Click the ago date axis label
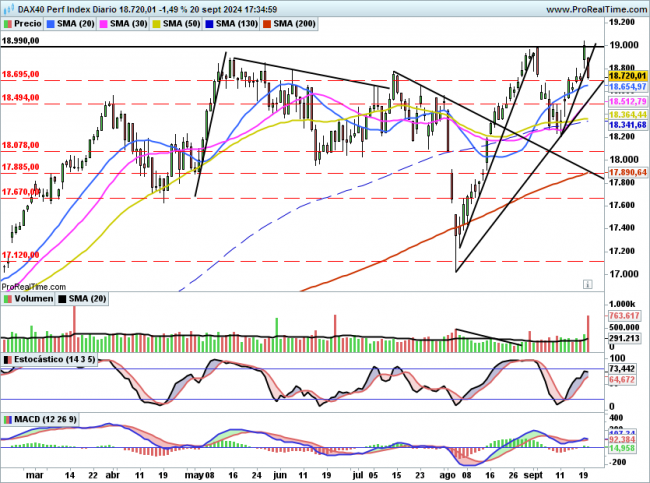Screen dimensions: 650x483 pyautogui.click(x=447, y=475)
